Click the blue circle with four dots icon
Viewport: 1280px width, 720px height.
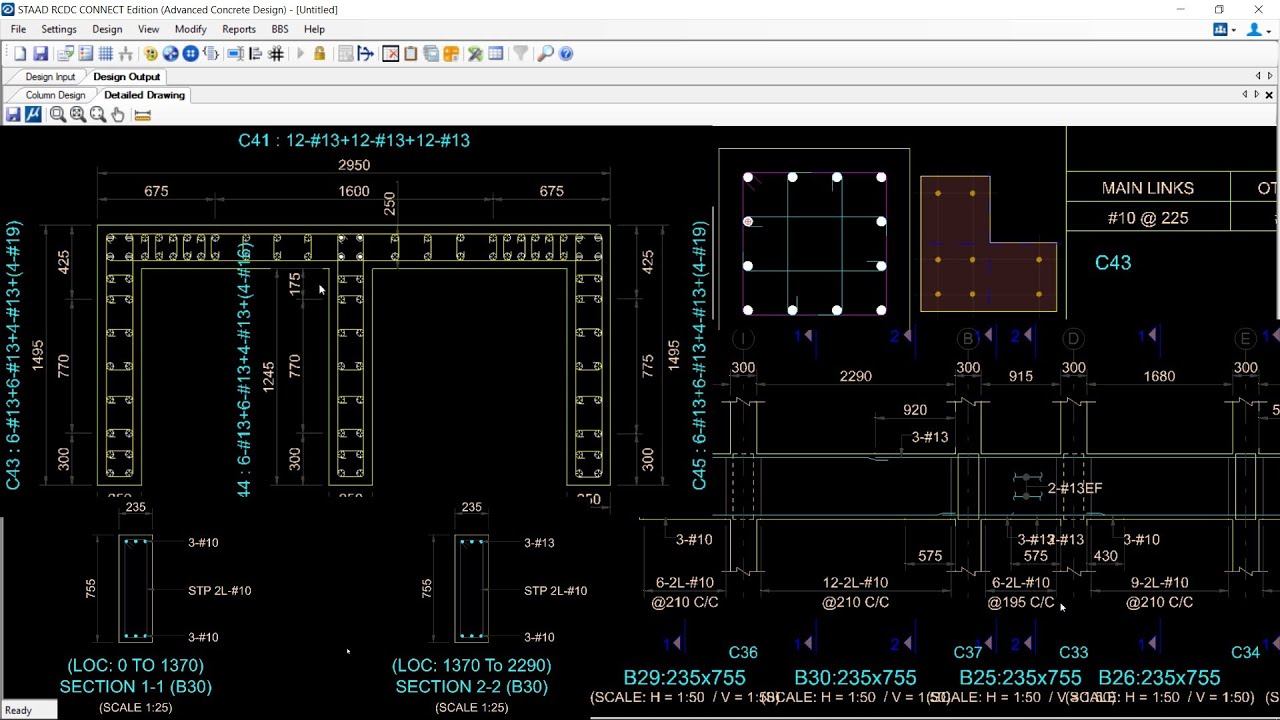coord(190,54)
